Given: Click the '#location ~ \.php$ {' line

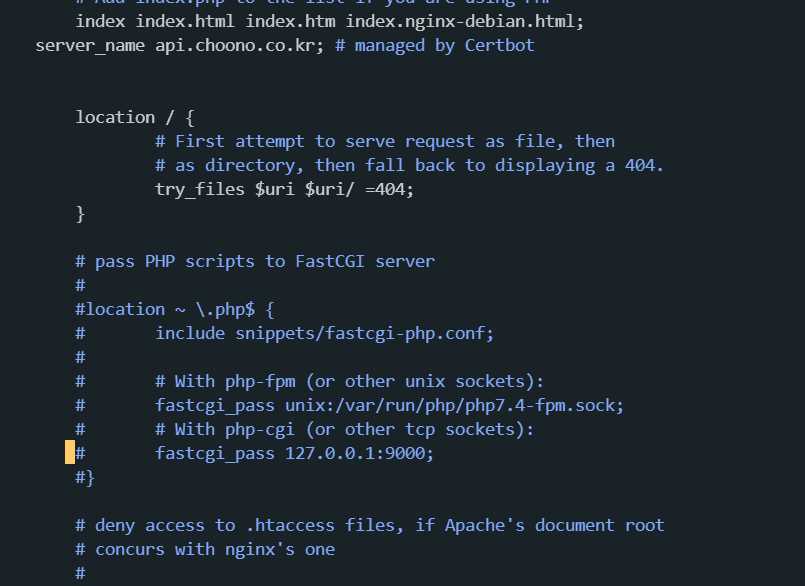Looking at the screenshot, I should coord(175,310).
